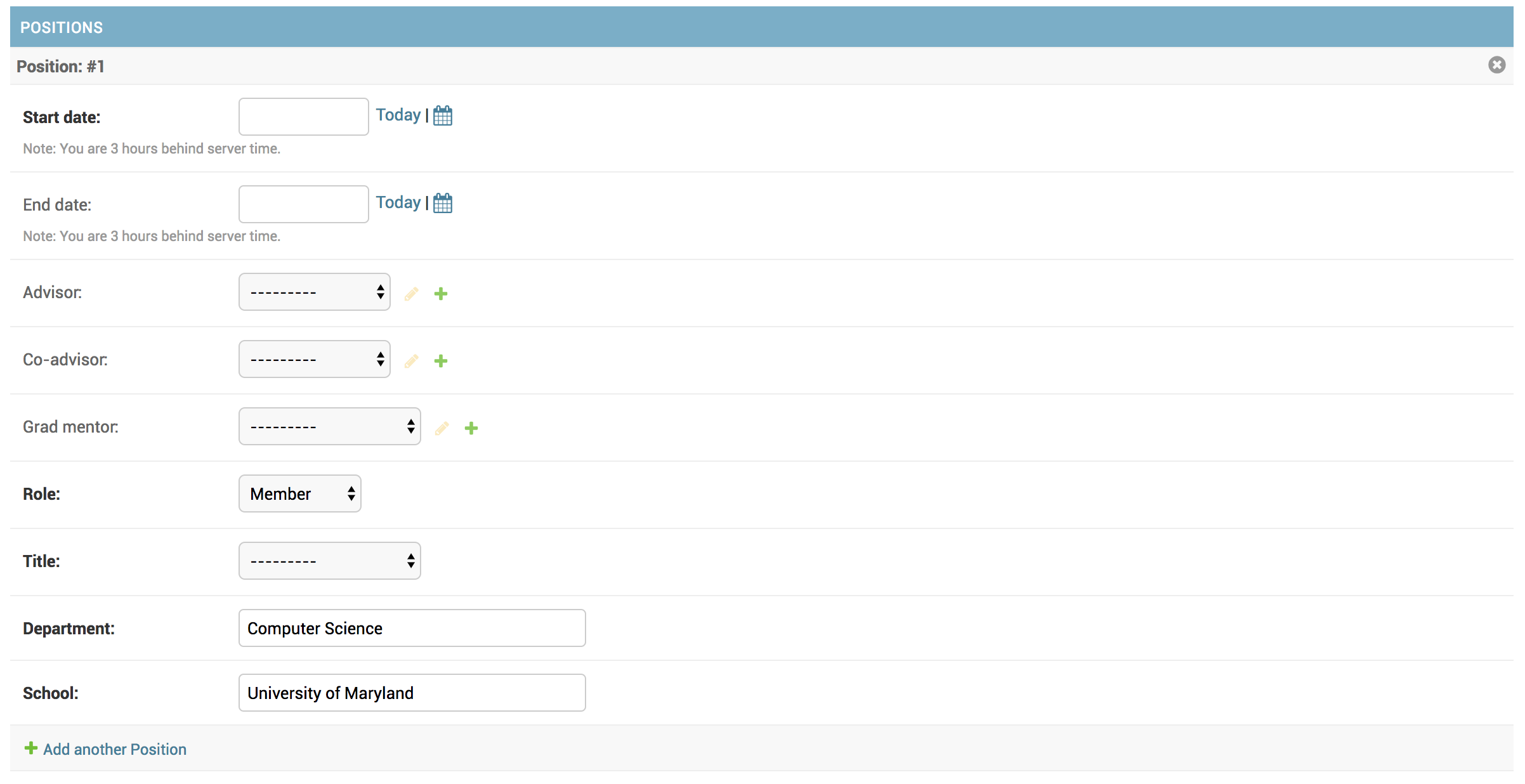Open calendar picker for End date
The height and width of the screenshot is (784, 1525).
(442, 203)
